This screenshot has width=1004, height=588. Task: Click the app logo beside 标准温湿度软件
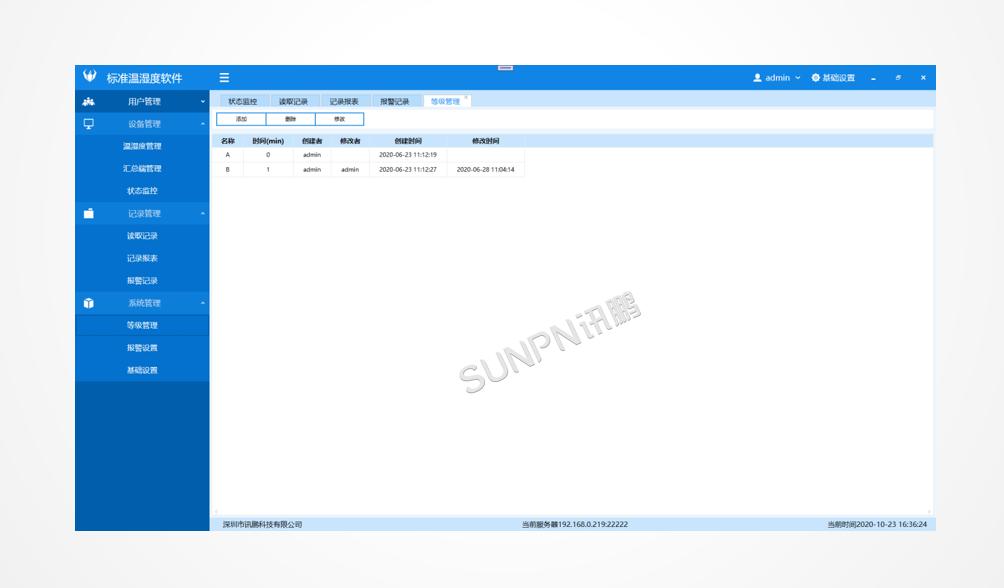[89, 77]
